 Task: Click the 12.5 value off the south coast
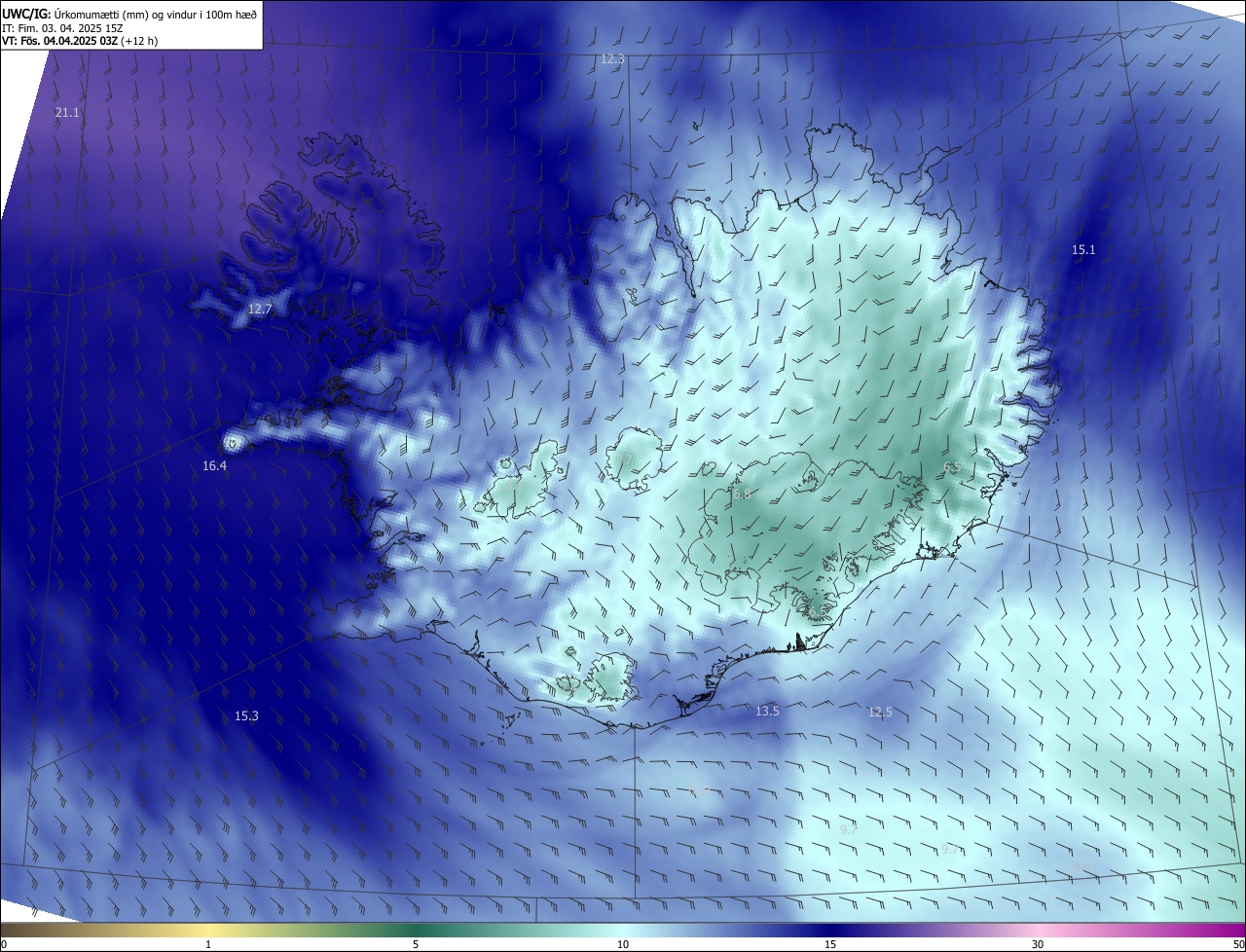[x=880, y=712]
